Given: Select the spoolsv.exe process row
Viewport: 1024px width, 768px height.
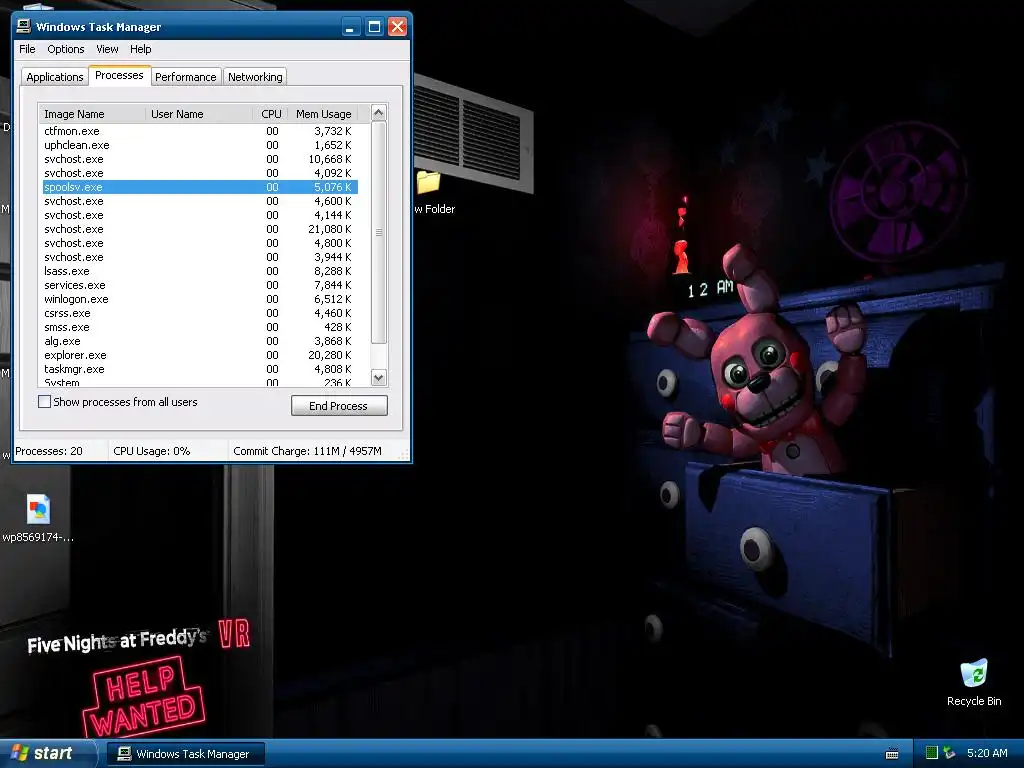Looking at the screenshot, I should [199, 187].
